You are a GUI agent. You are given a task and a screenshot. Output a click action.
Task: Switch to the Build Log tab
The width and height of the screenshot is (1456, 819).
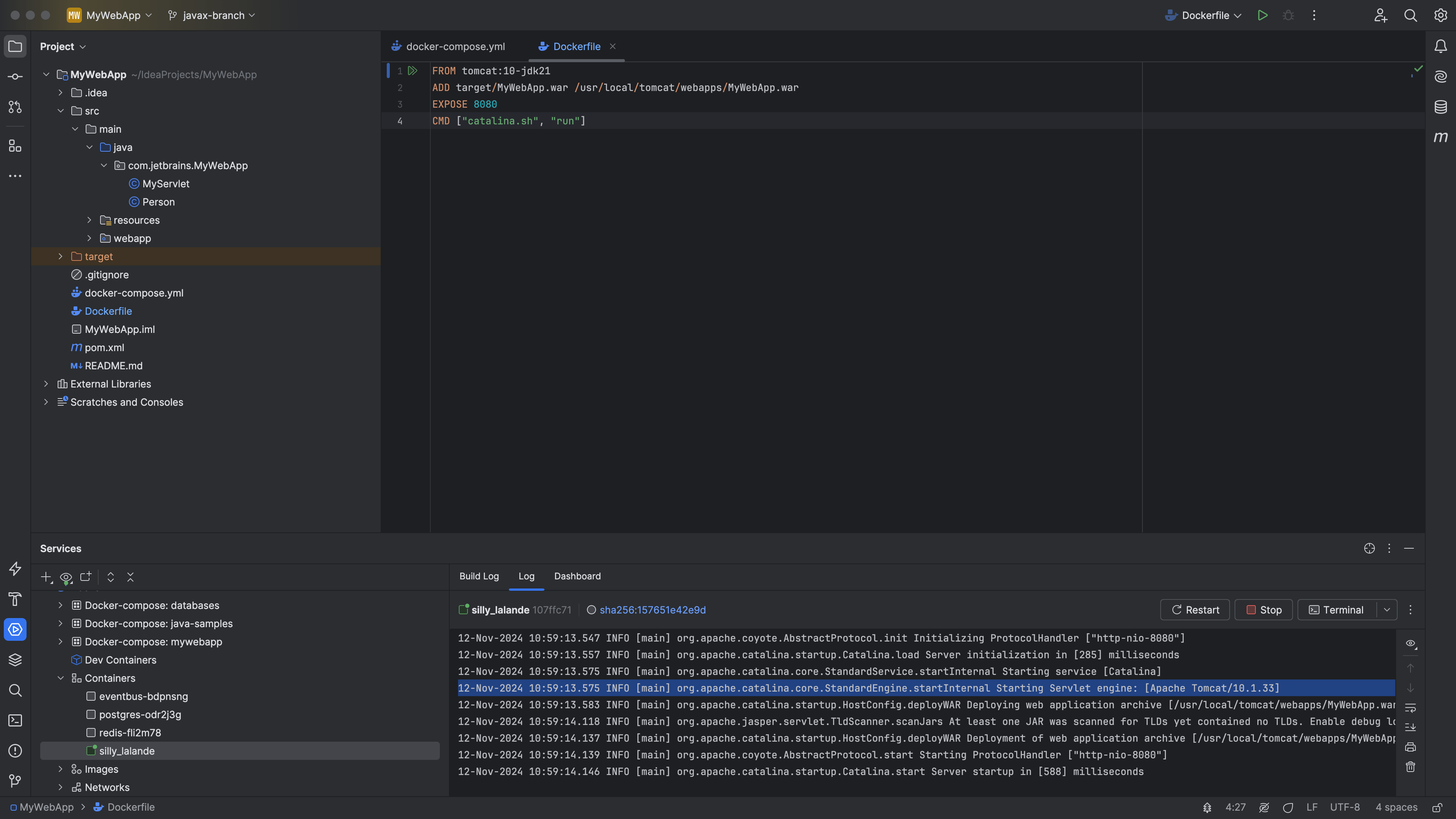479,576
